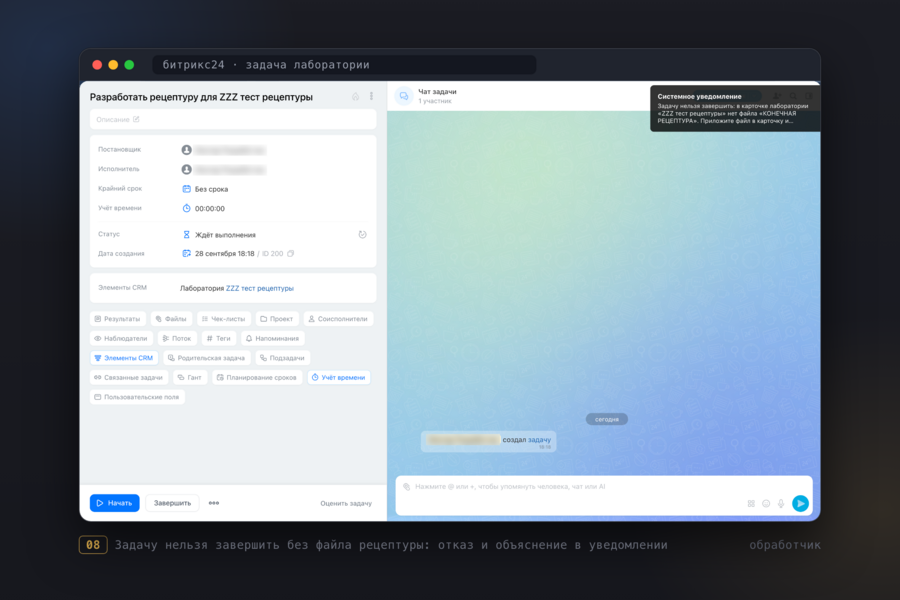The width and height of the screenshot is (900, 600).
Task: Open status history icon in Статус row
Action: 362,234
